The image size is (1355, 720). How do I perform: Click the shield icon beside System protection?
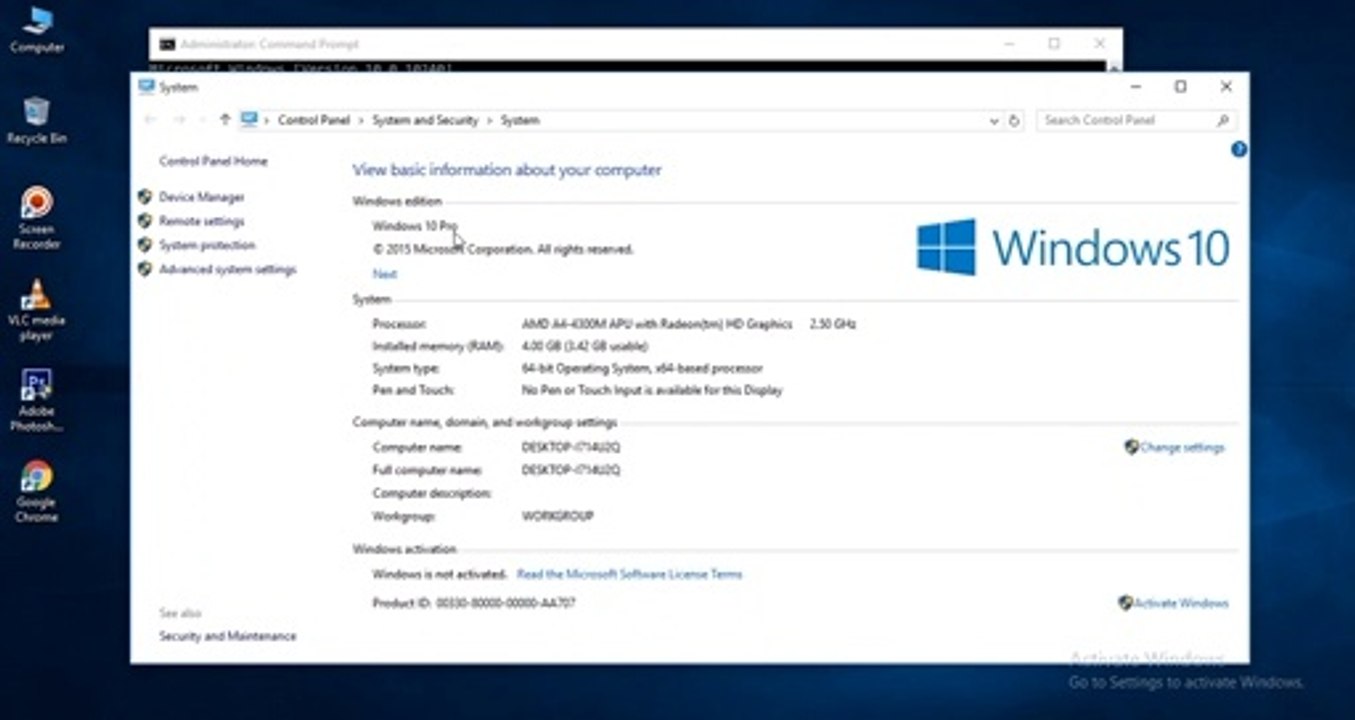pyautogui.click(x=145, y=245)
